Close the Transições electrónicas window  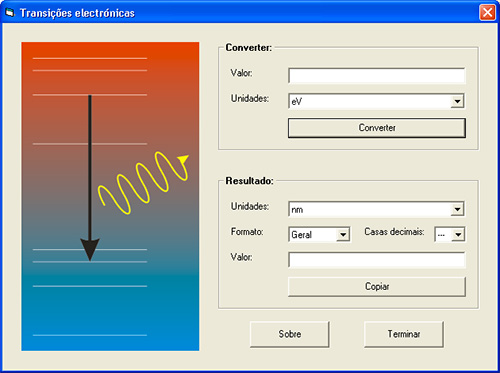[487, 13]
